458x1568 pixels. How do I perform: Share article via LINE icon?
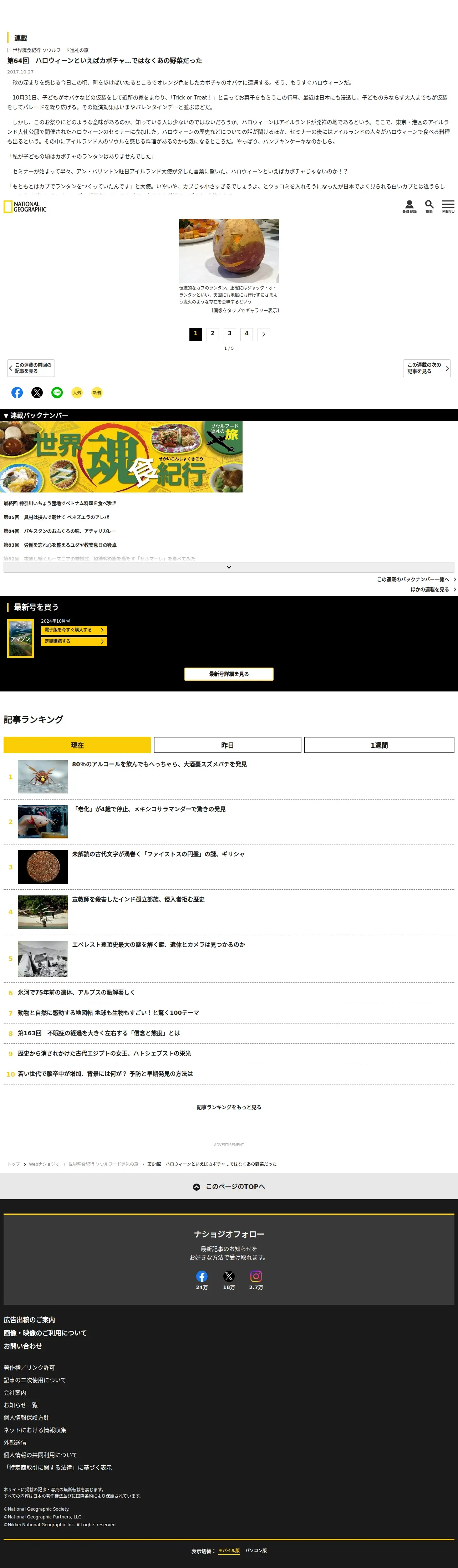tap(57, 393)
